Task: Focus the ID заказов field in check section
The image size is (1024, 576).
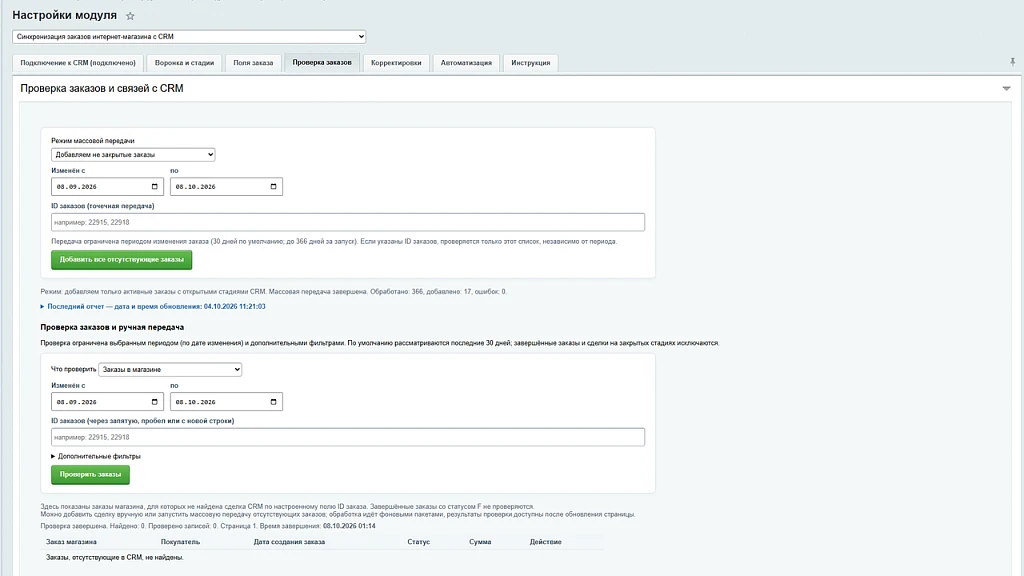Action: coord(348,437)
